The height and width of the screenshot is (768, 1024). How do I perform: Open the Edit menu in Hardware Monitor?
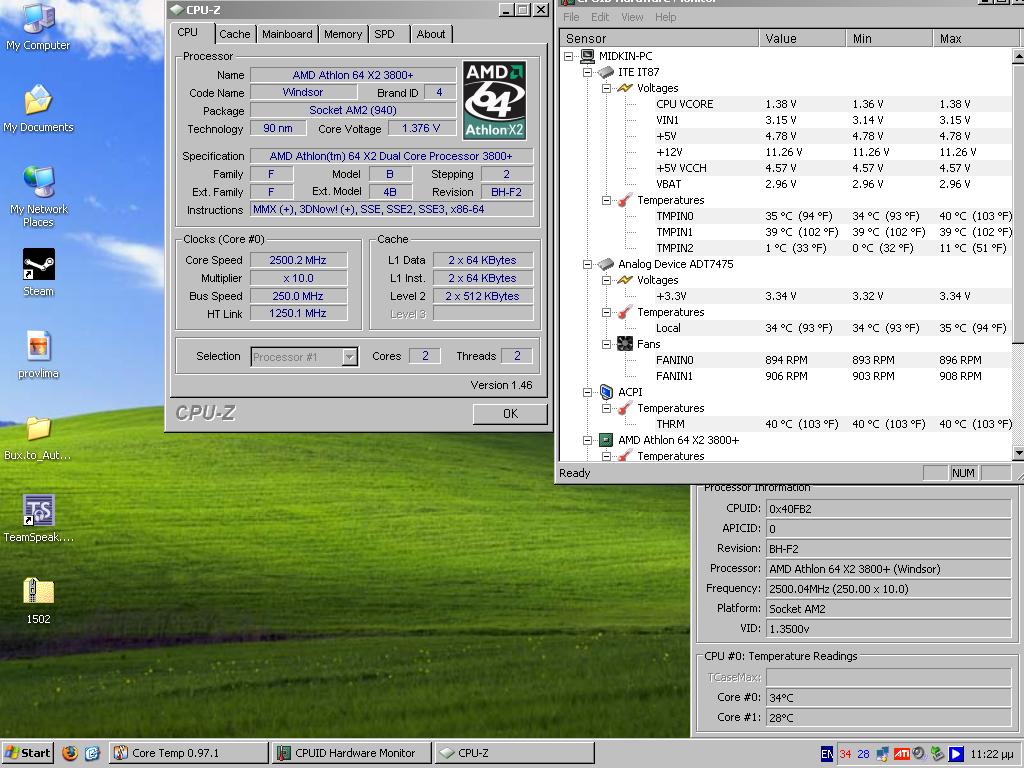[x=600, y=17]
